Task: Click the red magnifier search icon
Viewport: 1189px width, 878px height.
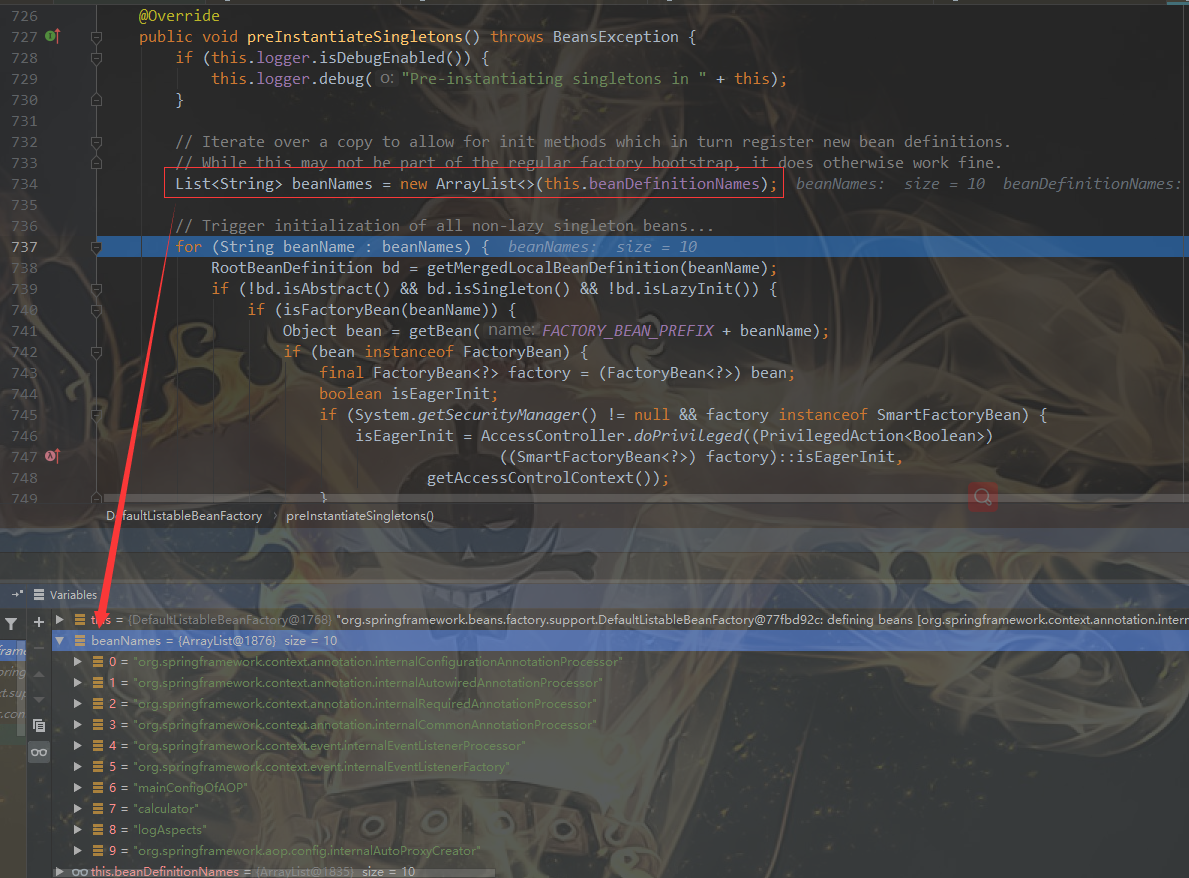Action: click(983, 497)
